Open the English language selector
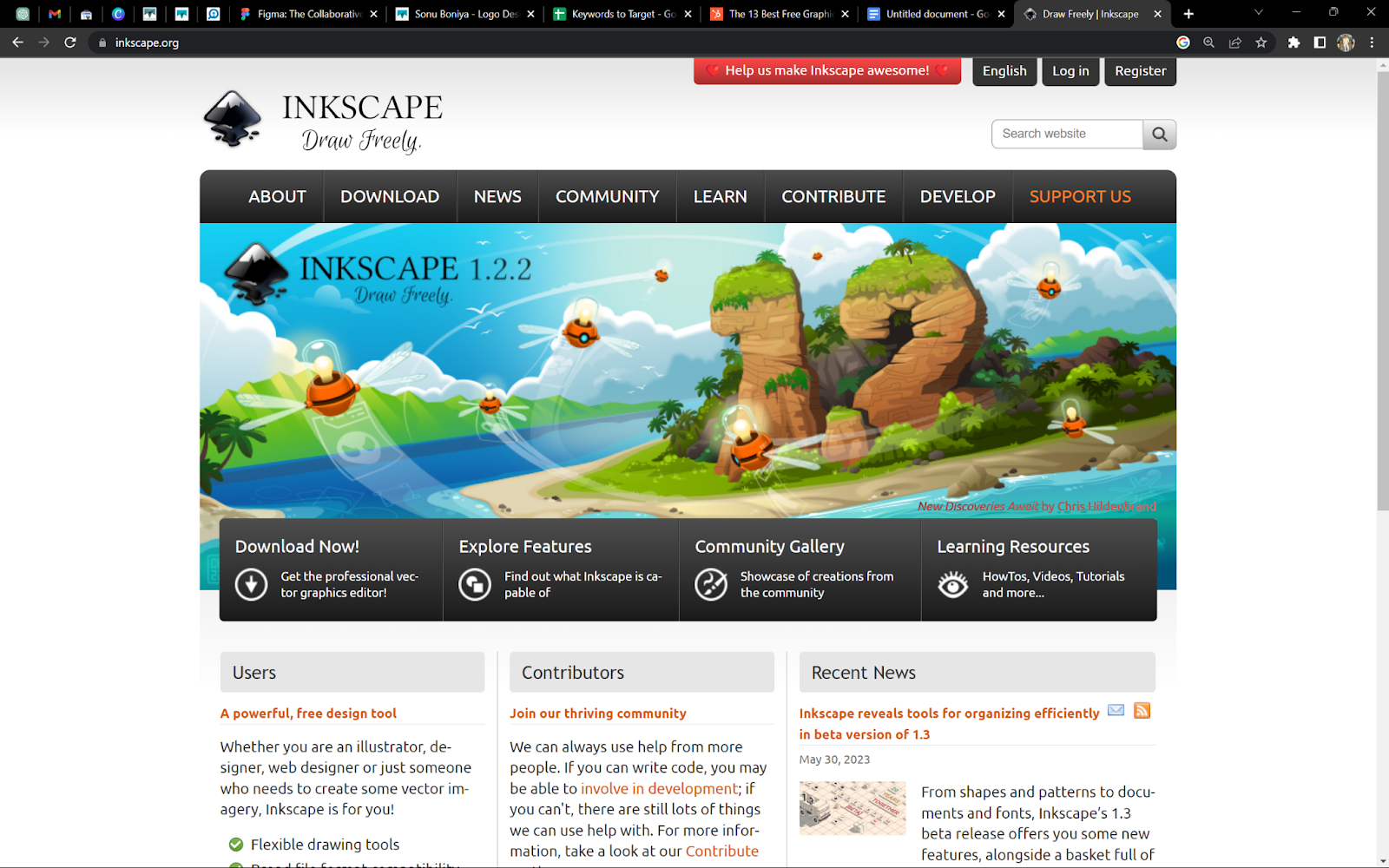 [1004, 71]
